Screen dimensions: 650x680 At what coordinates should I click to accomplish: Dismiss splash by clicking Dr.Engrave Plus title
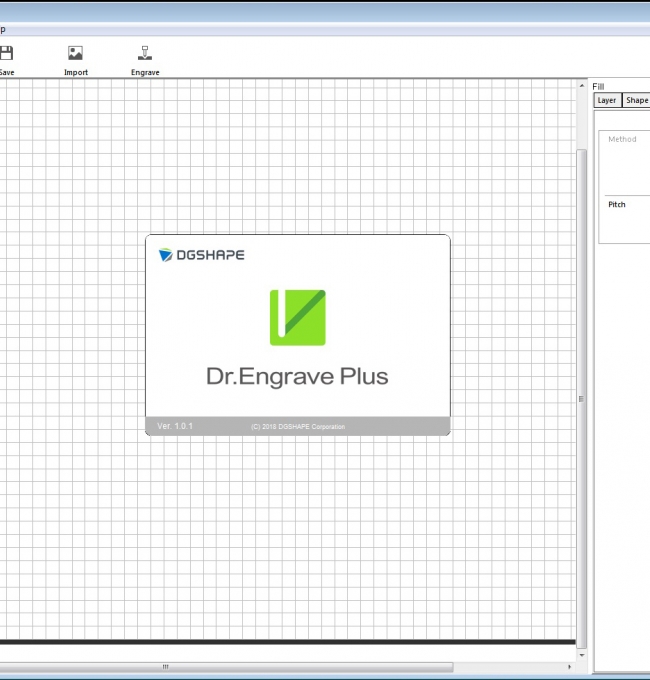(x=297, y=376)
